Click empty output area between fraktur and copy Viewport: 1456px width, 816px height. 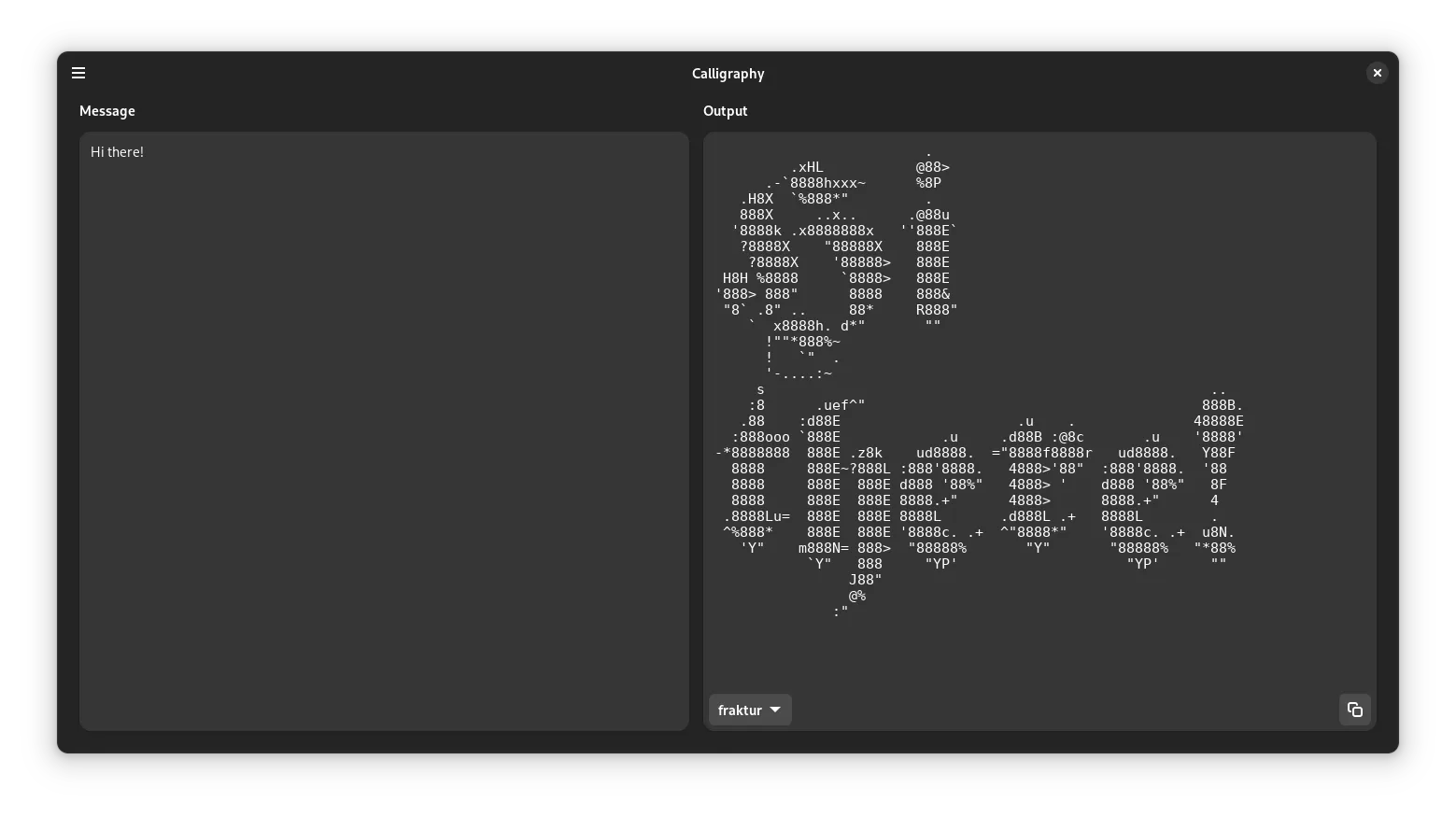coord(1065,710)
